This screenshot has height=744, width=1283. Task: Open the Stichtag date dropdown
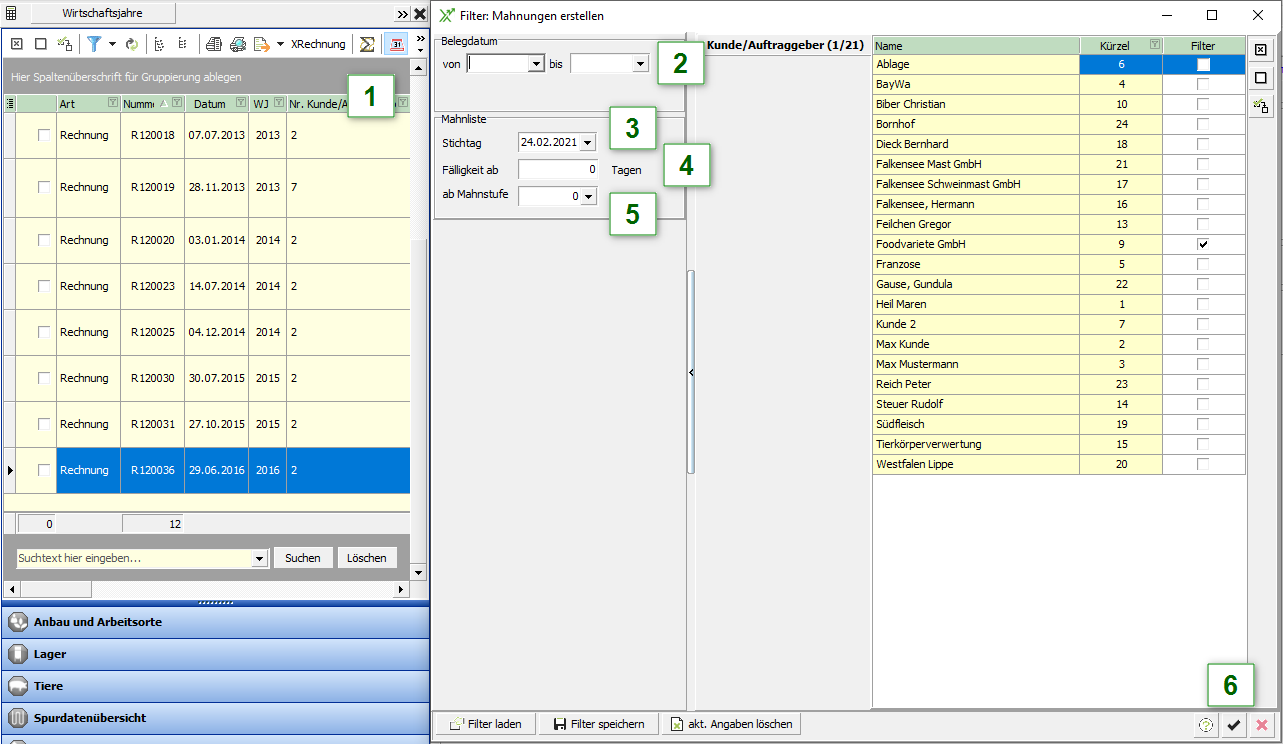(x=587, y=143)
